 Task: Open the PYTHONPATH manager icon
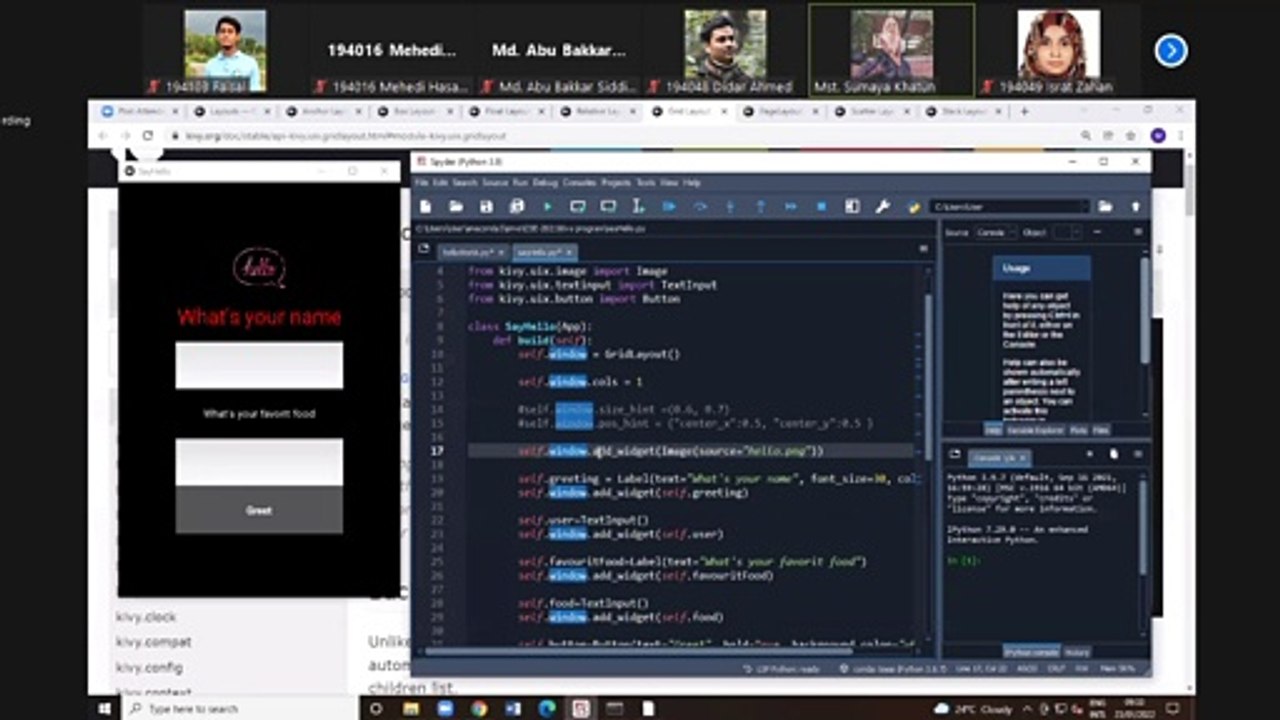913,206
